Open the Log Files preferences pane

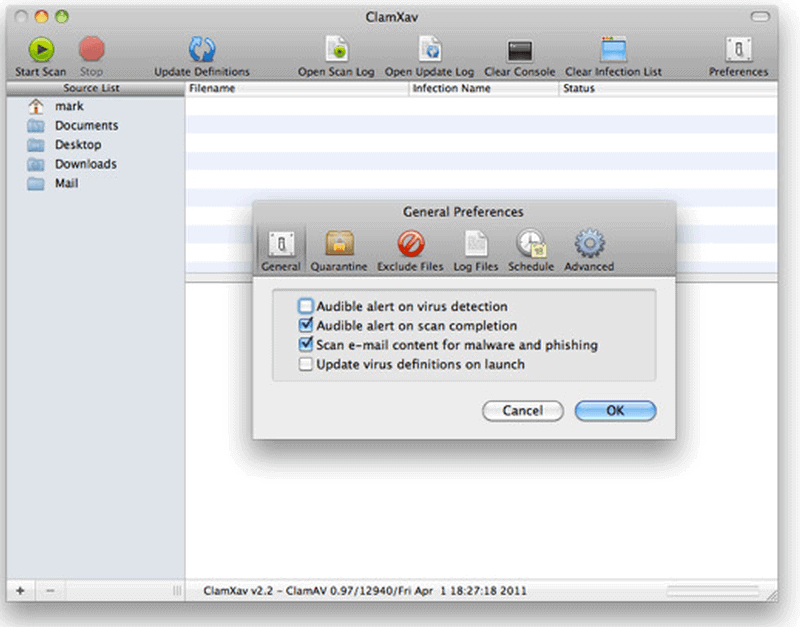coord(476,244)
